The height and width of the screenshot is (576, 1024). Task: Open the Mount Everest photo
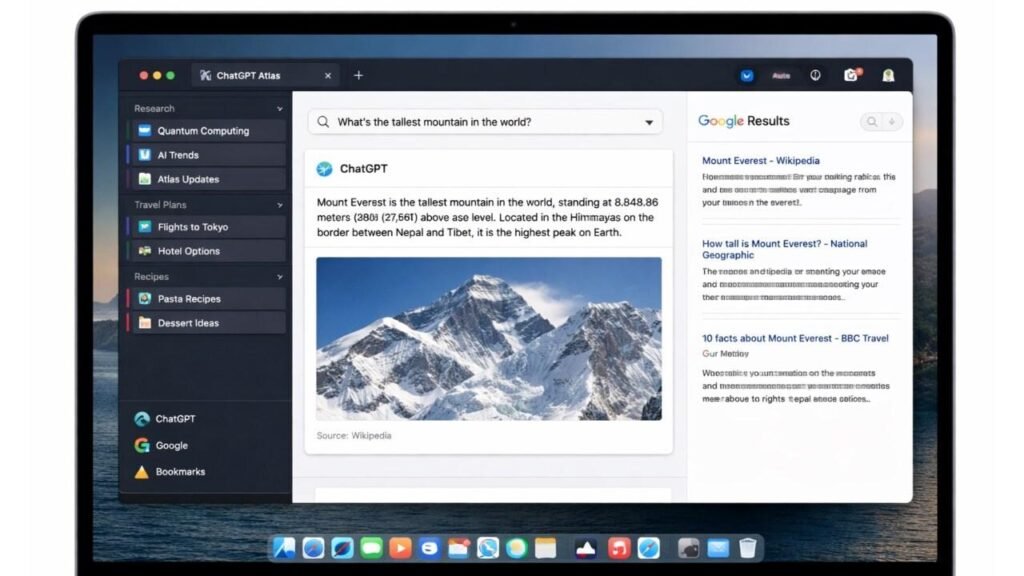pos(488,338)
